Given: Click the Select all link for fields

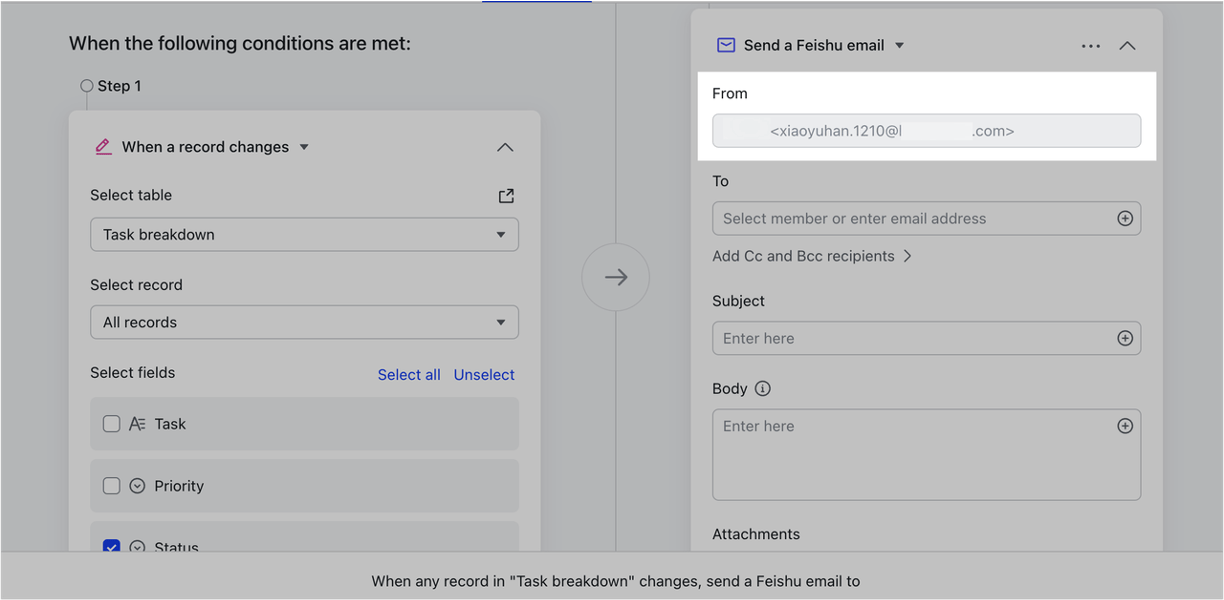Looking at the screenshot, I should 408,374.
